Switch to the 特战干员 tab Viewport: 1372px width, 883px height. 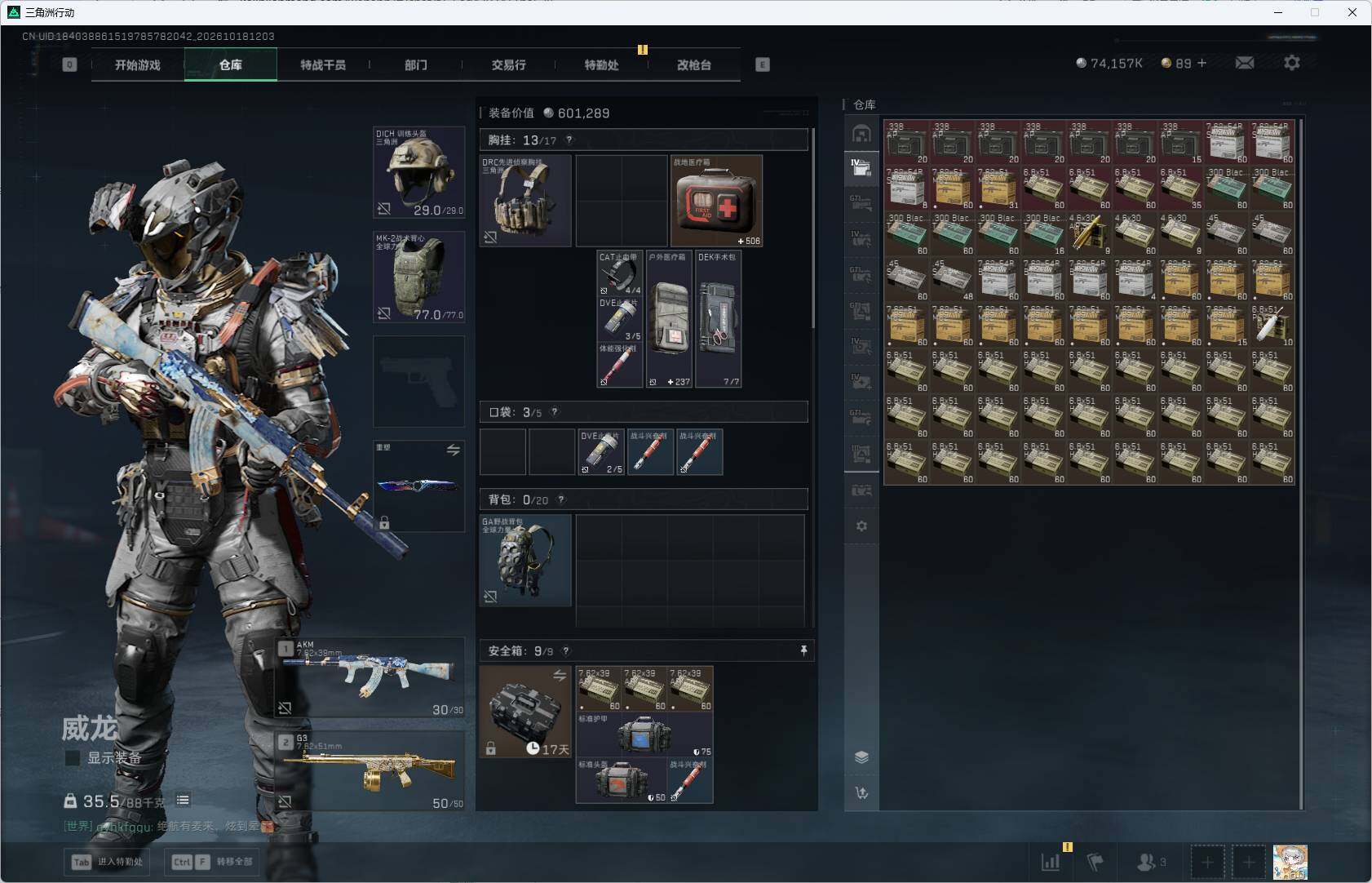[x=323, y=64]
